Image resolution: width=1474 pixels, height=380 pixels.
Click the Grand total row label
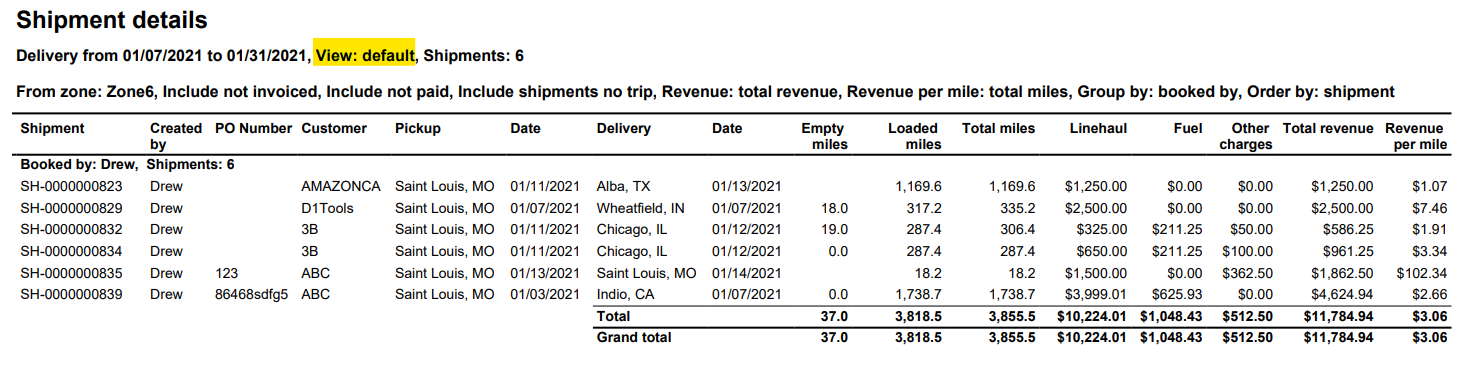click(634, 337)
